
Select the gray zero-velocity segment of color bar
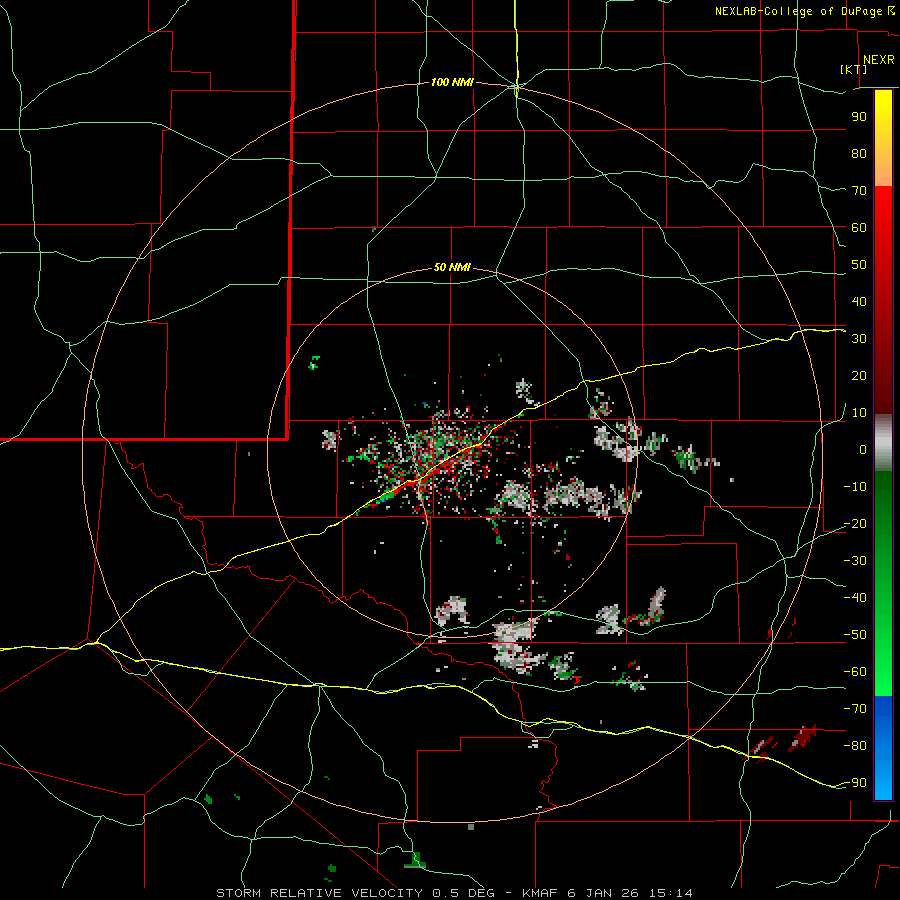[x=883, y=443]
